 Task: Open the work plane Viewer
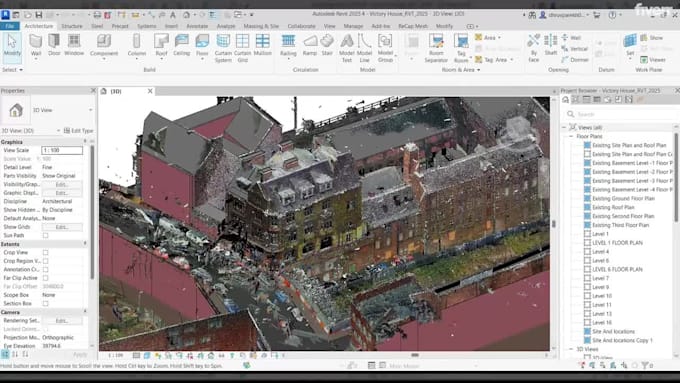[653, 59]
